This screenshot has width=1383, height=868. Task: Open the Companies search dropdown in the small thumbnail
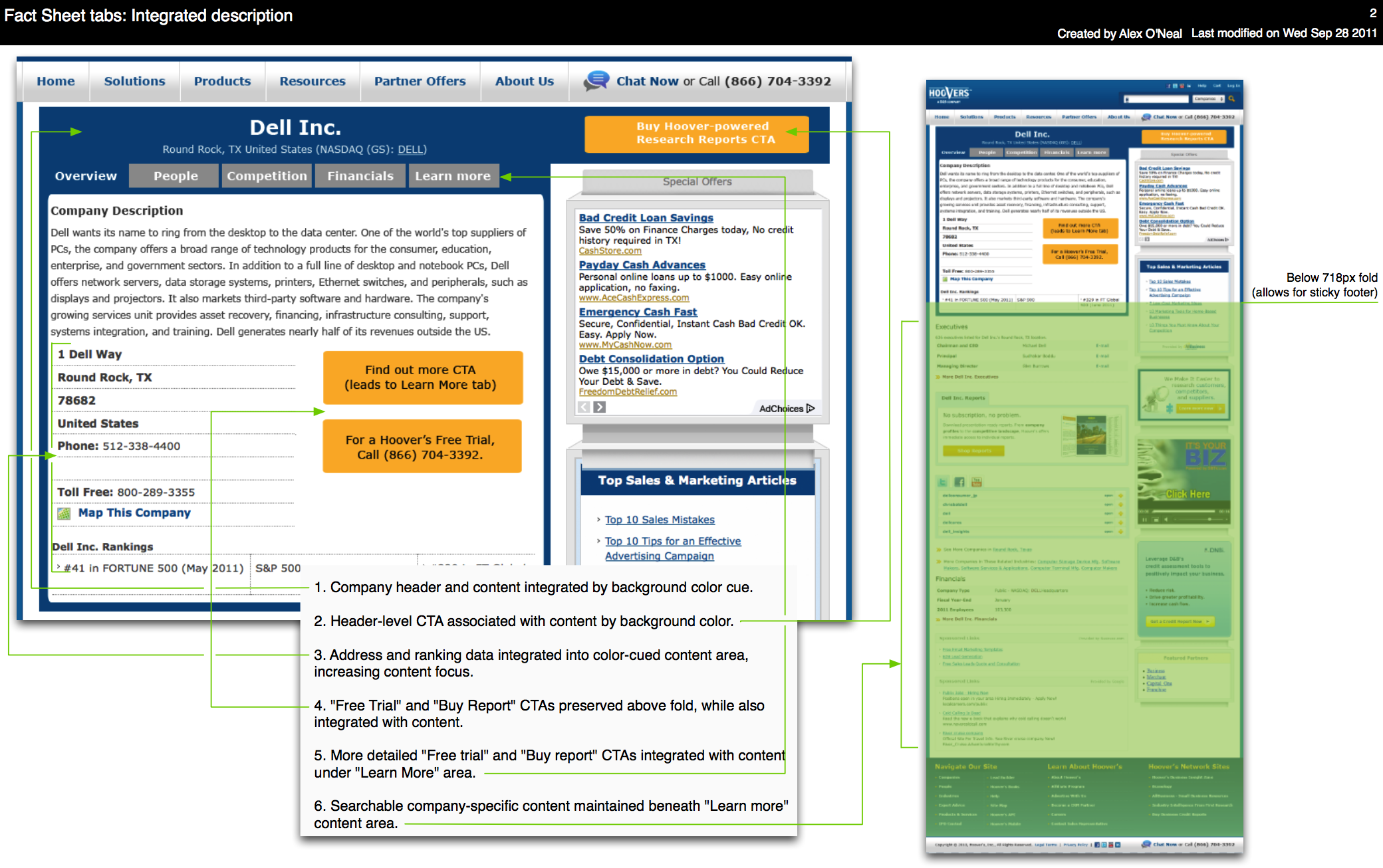pos(1208,99)
